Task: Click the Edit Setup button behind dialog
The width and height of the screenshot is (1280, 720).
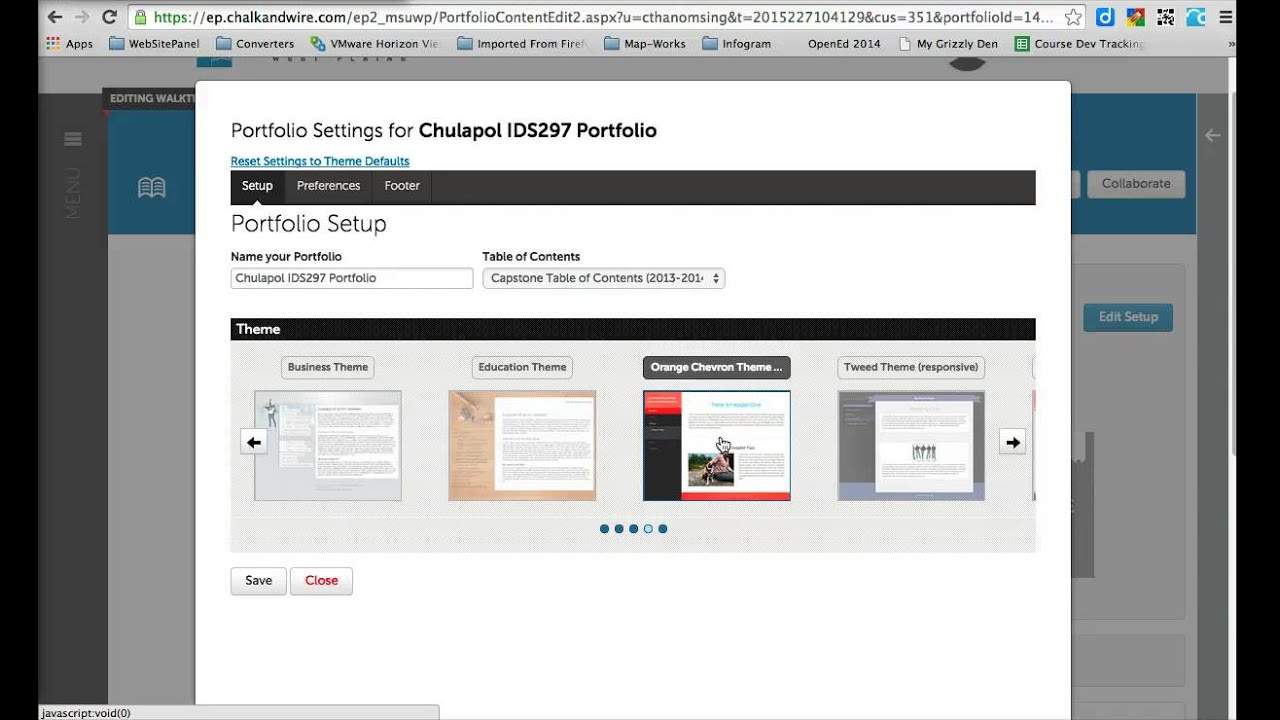Action: click(x=1128, y=317)
